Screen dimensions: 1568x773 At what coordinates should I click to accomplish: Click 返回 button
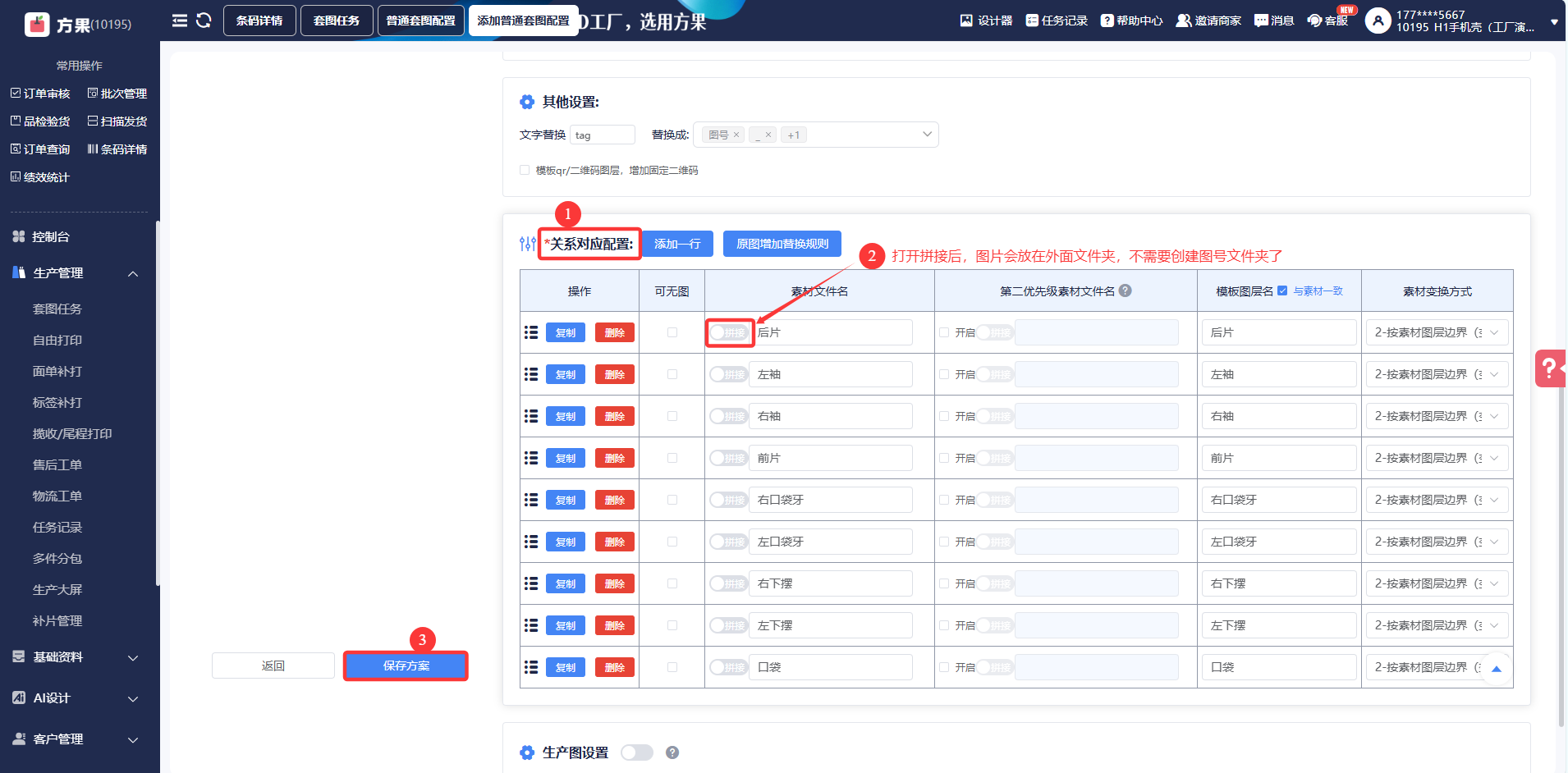[x=273, y=666]
